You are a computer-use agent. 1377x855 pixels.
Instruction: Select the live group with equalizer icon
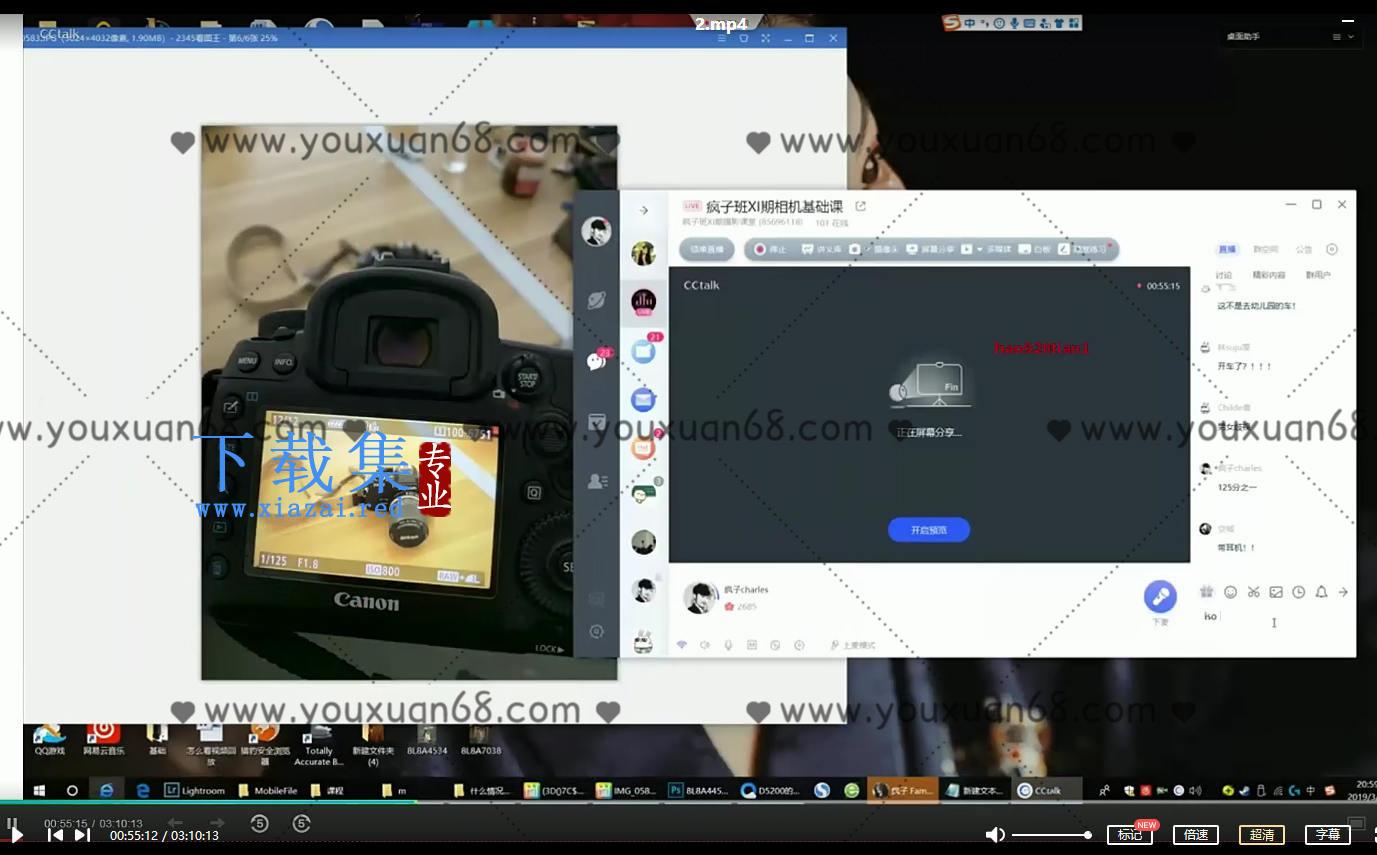[x=644, y=301]
